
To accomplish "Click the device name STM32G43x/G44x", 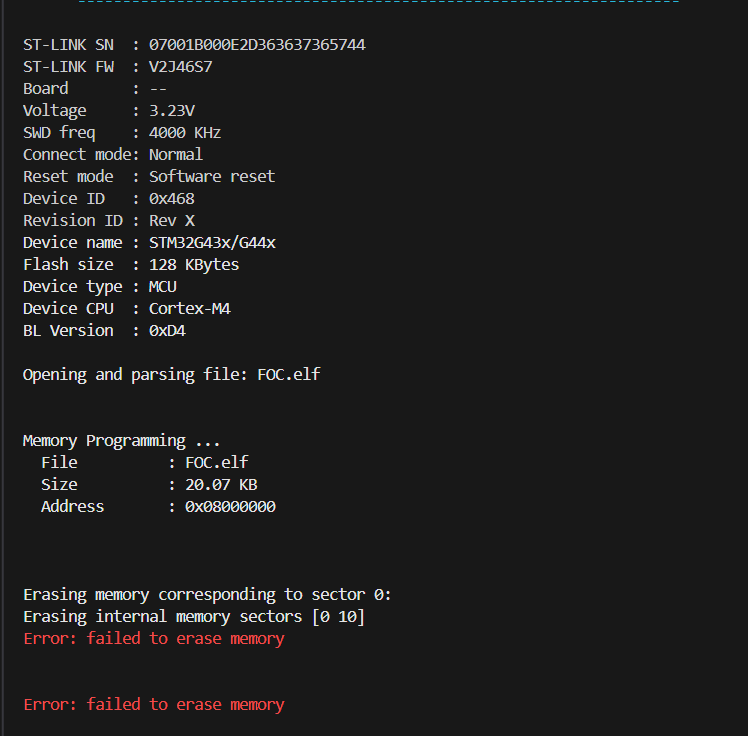I will (x=212, y=243).
